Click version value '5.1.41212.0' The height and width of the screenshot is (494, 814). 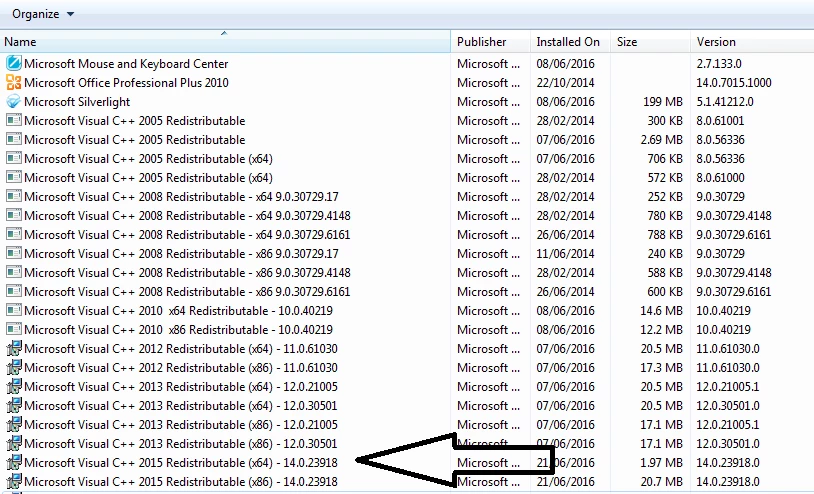coord(725,102)
